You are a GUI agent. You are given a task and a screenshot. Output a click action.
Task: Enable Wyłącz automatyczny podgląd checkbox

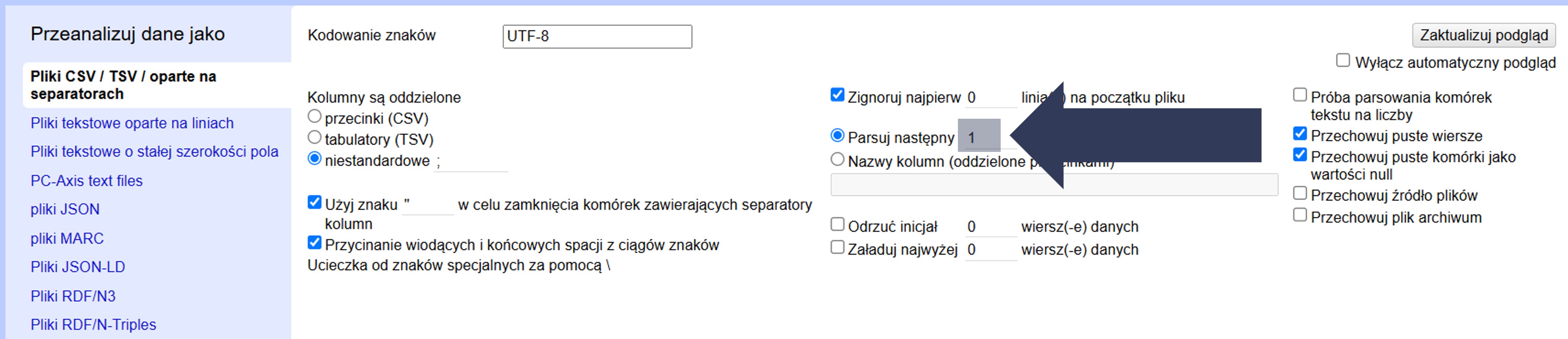[1342, 60]
